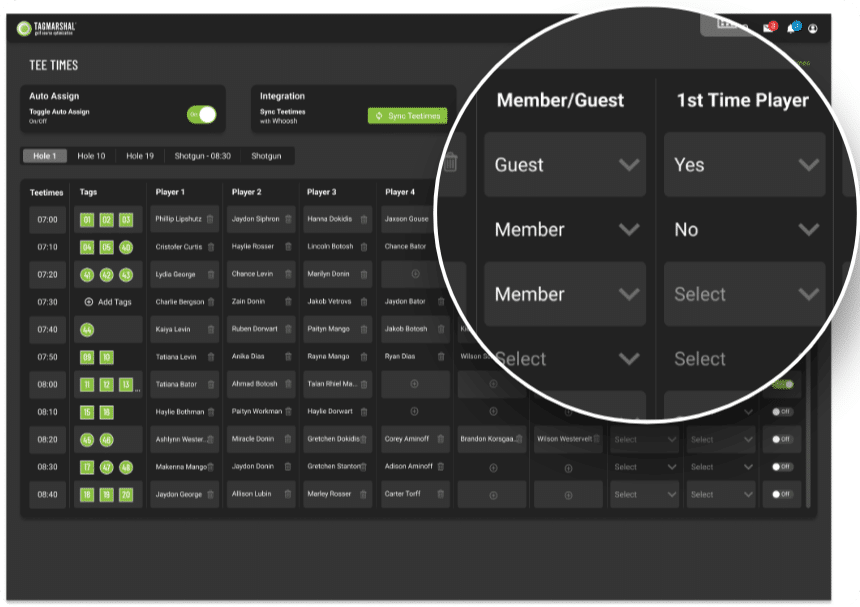Open the Guest Member/Guest dropdown
This screenshot has width=860, height=607.
click(565, 165)
